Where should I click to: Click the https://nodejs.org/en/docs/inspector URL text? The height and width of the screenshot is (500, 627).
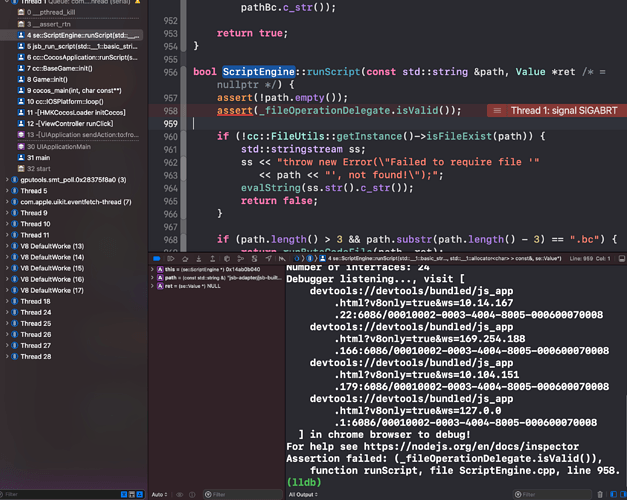point(471,447)
